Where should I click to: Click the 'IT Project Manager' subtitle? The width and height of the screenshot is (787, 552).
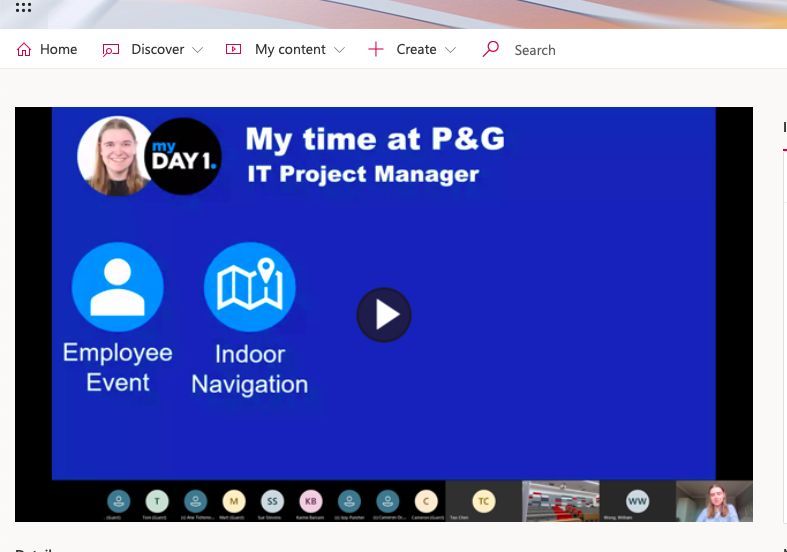(x=363, y=174)
